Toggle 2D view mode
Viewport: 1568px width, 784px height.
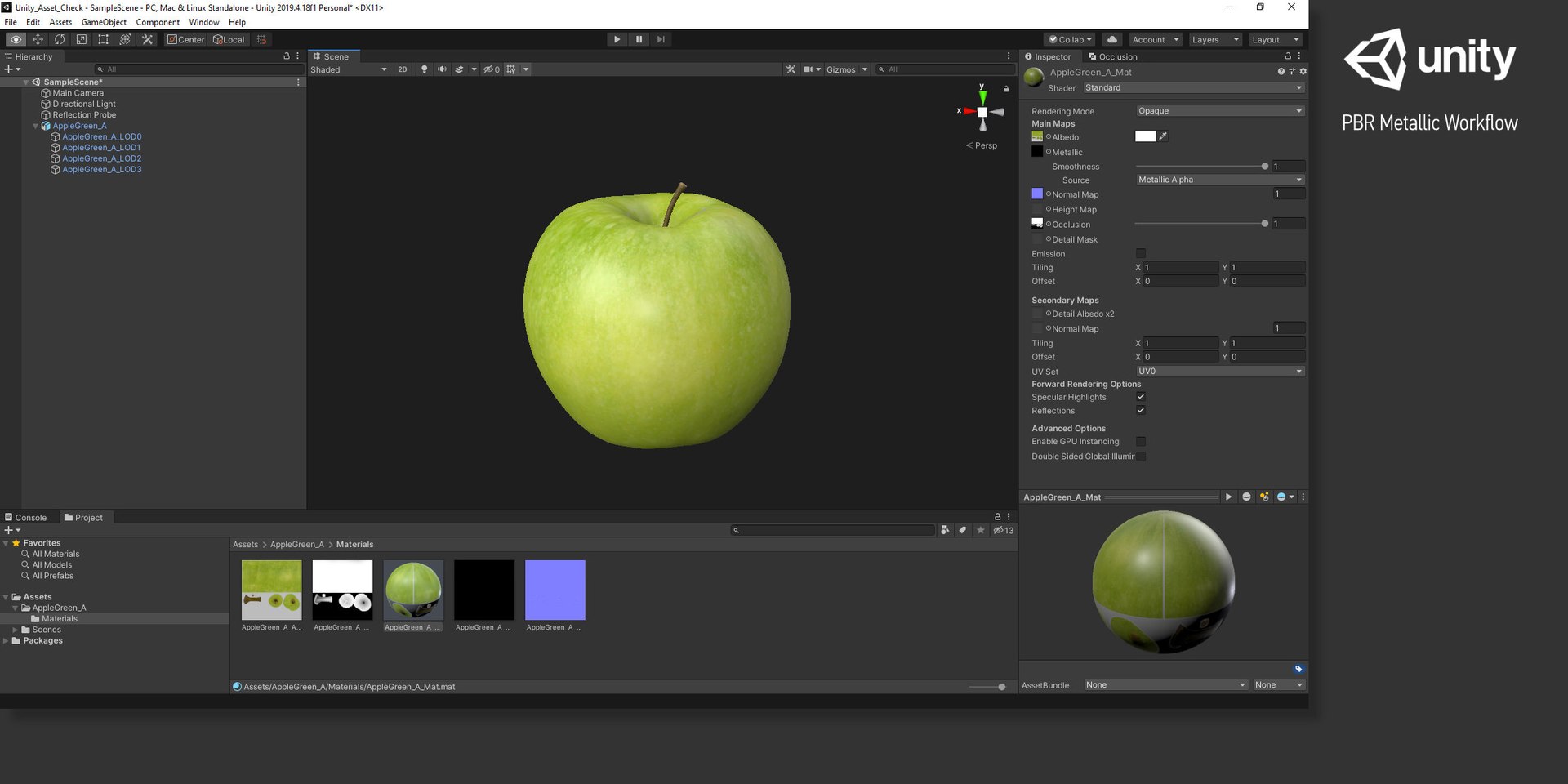pyautogui.click(x=403, y=69)
